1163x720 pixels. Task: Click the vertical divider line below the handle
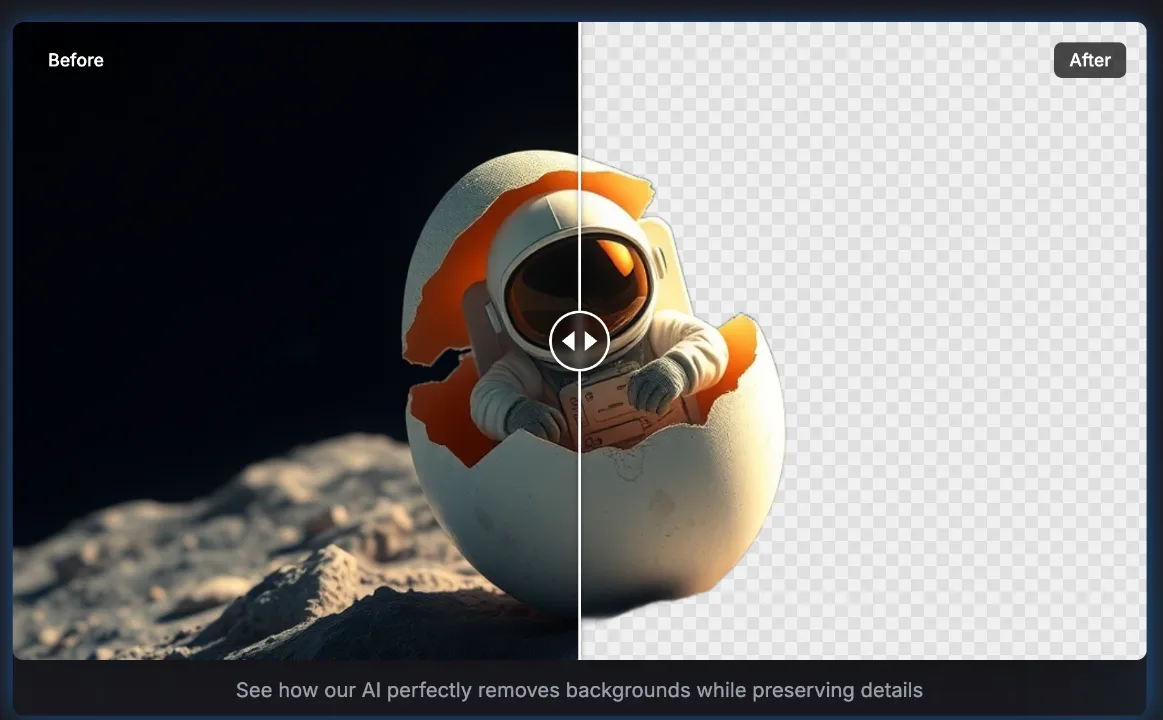coord(579,520)
